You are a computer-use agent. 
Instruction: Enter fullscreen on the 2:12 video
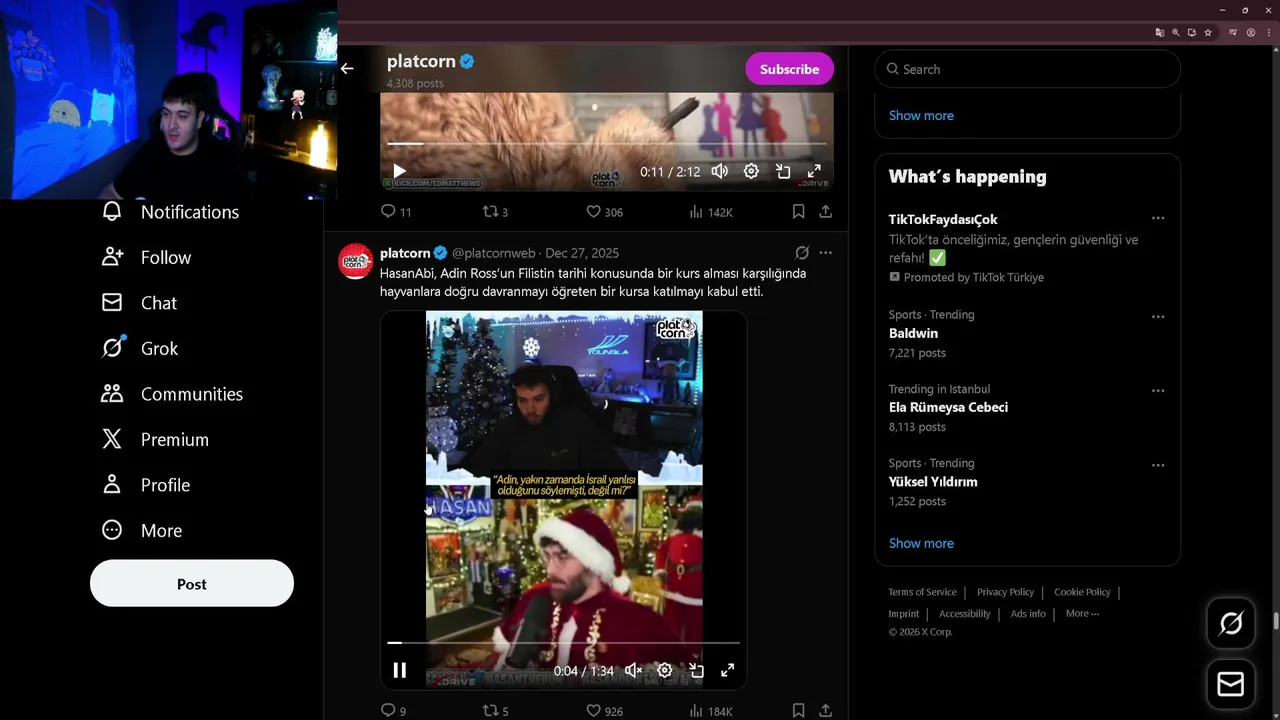pyautogui.click(x=814, y=172)
